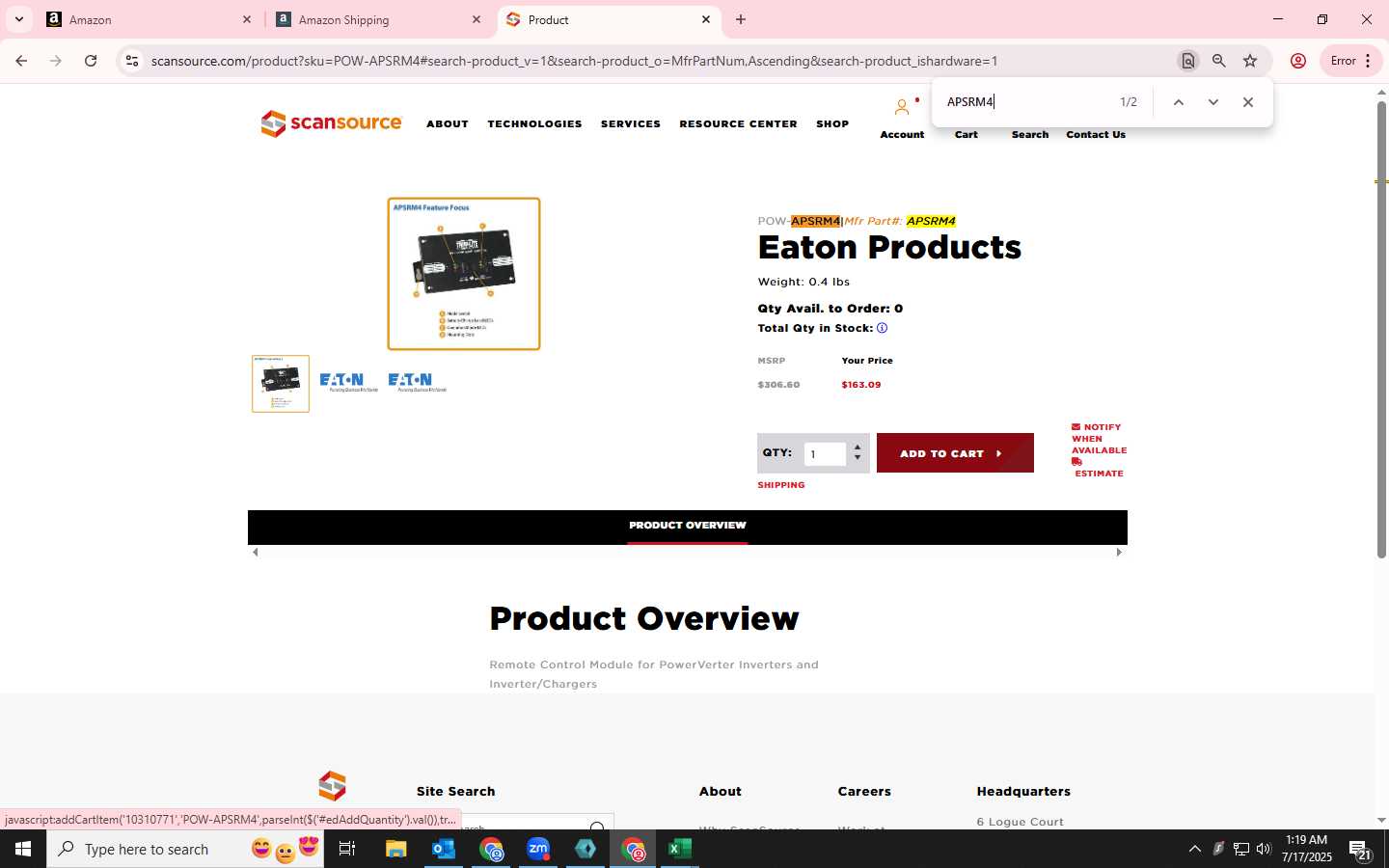The width and height of the screenshot is (1389, 868).
Task: Click left scroll arrow under tab bar
Action: click(x=255, y=553)
